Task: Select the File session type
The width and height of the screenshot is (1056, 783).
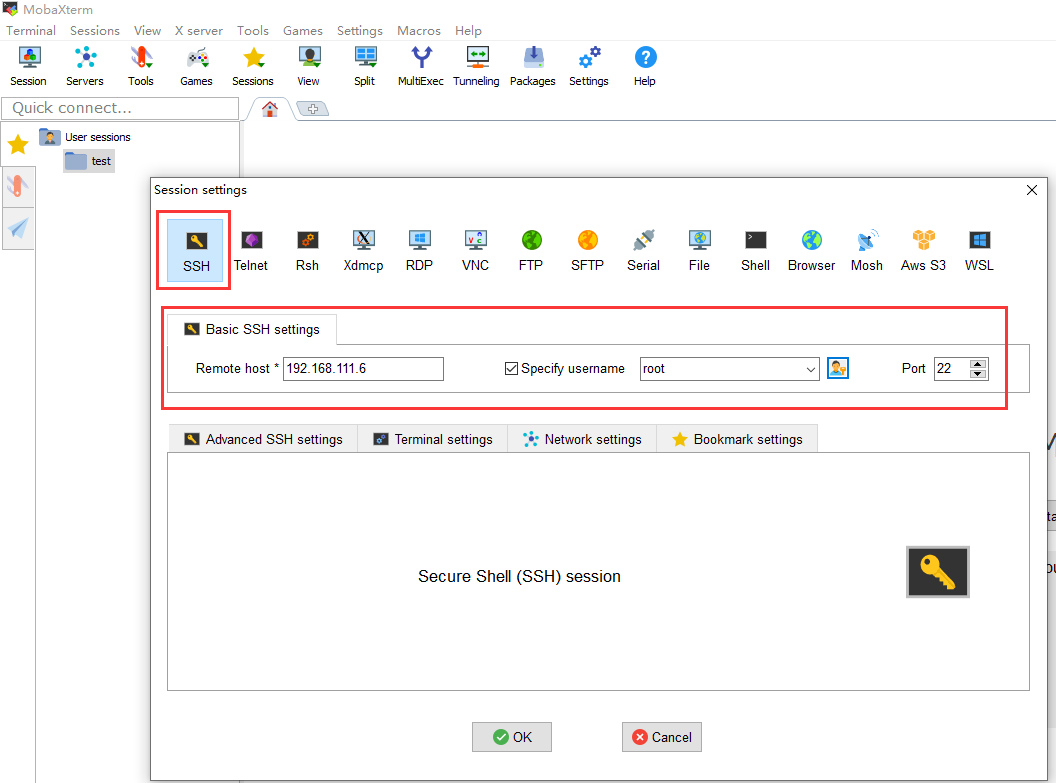Action: [x=700, y=250]
